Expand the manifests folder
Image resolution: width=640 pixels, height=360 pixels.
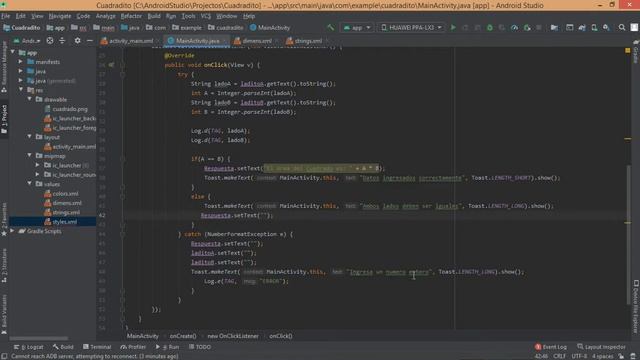click(x=20, y=62)
